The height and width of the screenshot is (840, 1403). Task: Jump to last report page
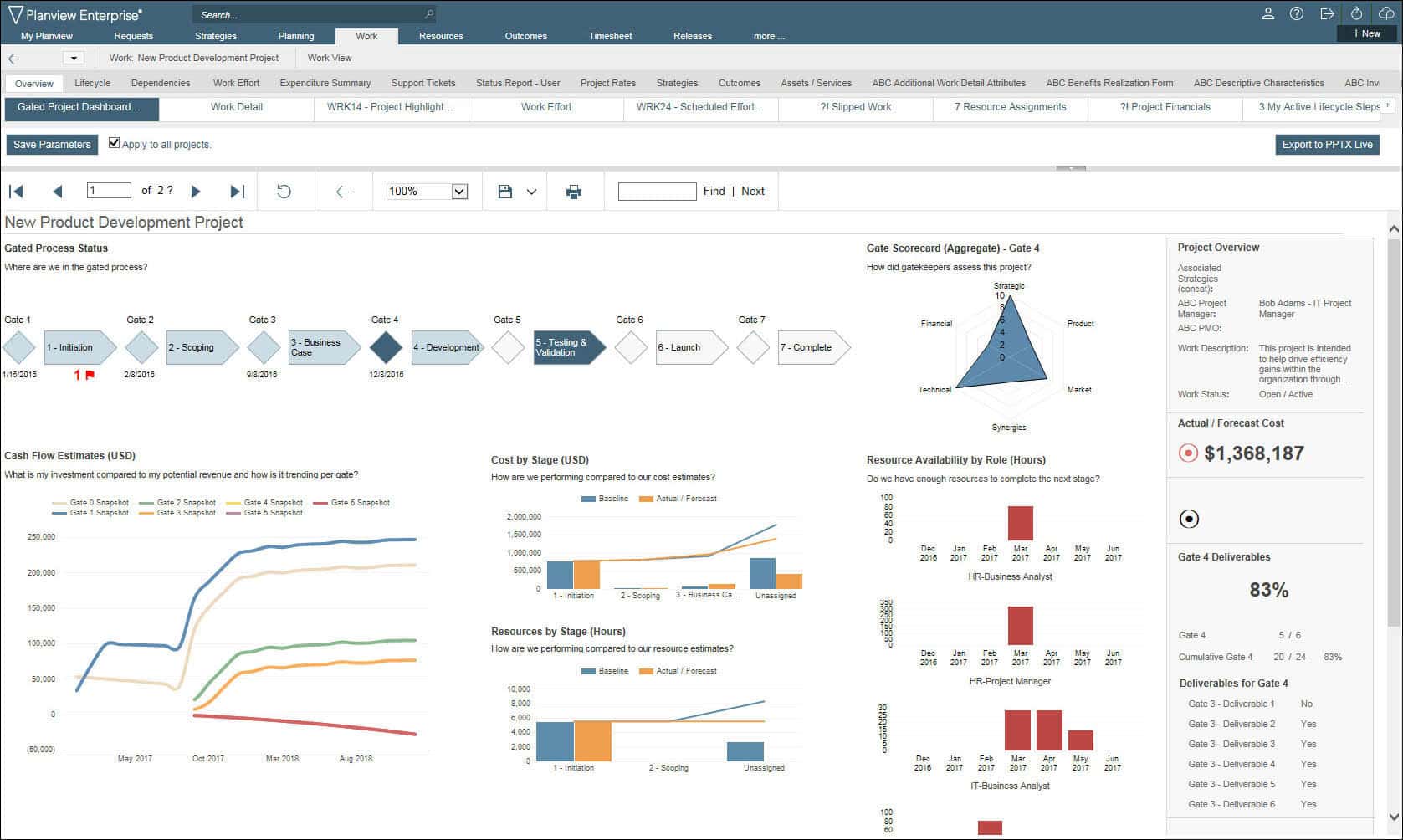[238, 192]
